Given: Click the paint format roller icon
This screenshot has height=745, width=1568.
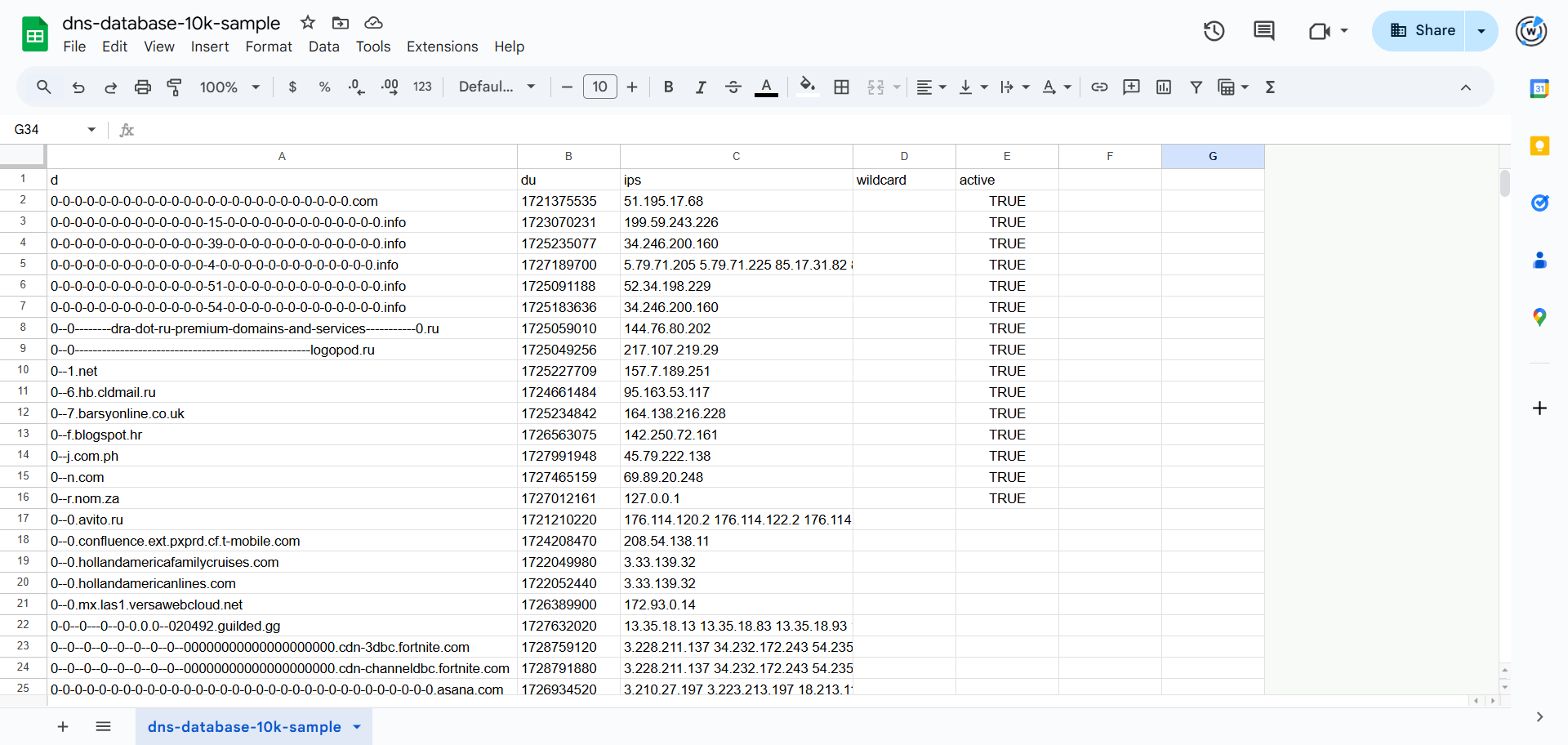Looking at the screenshot, I should tap(174, 87).
